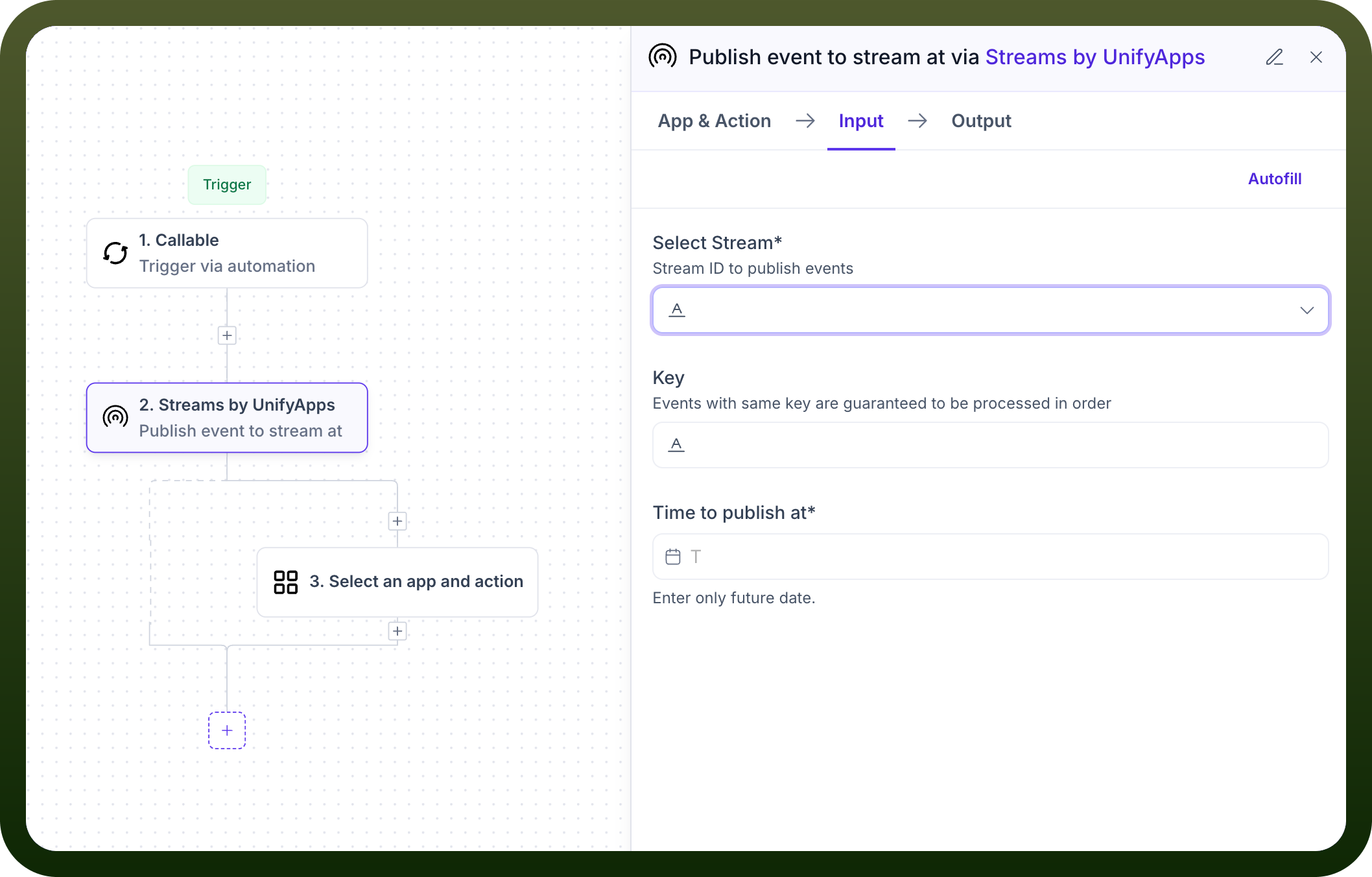Click text-type icon in Key field
This screenshot has height=877, width=1372.
click(676, 445)
